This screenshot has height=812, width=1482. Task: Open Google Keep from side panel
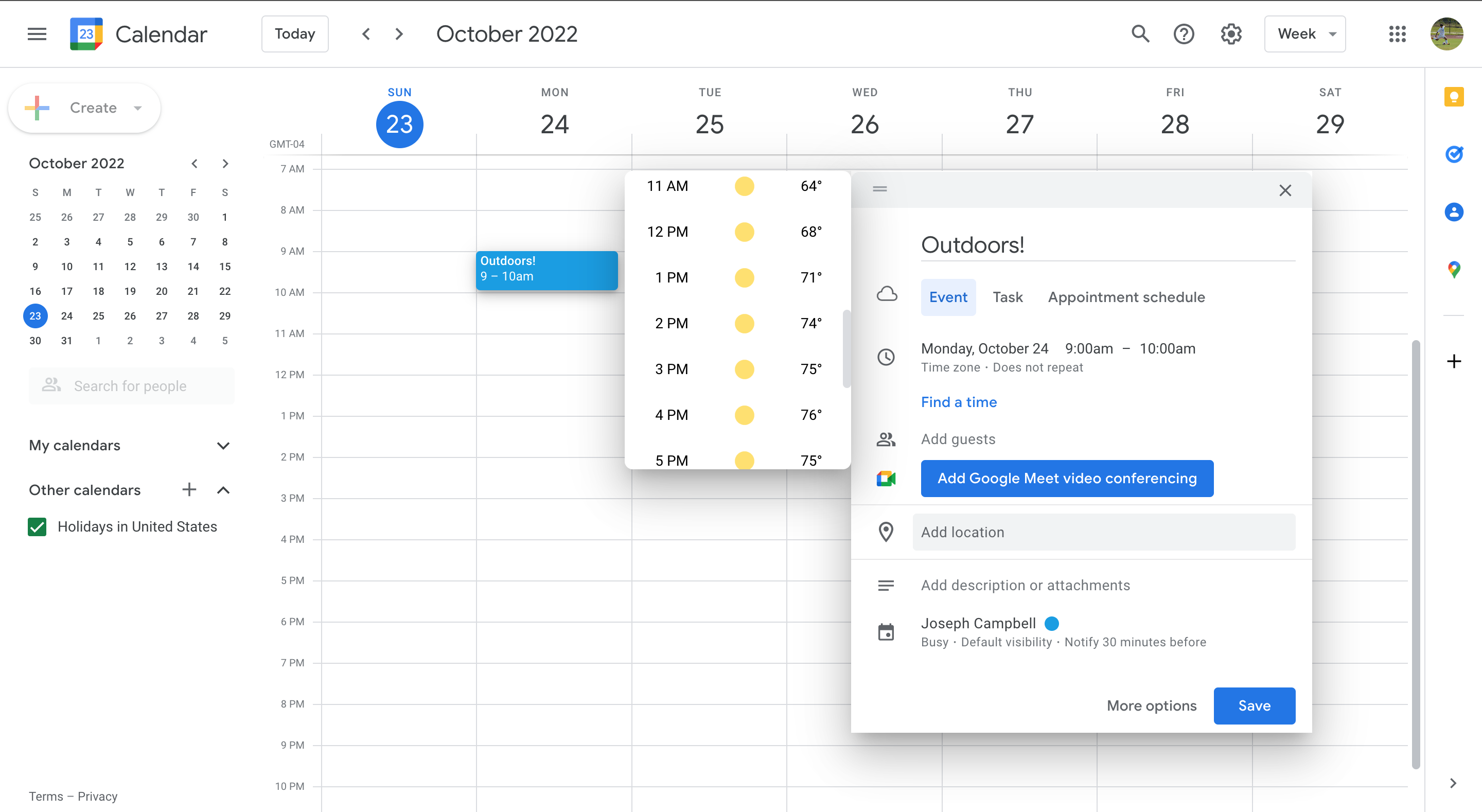(x=1454, y=97)
